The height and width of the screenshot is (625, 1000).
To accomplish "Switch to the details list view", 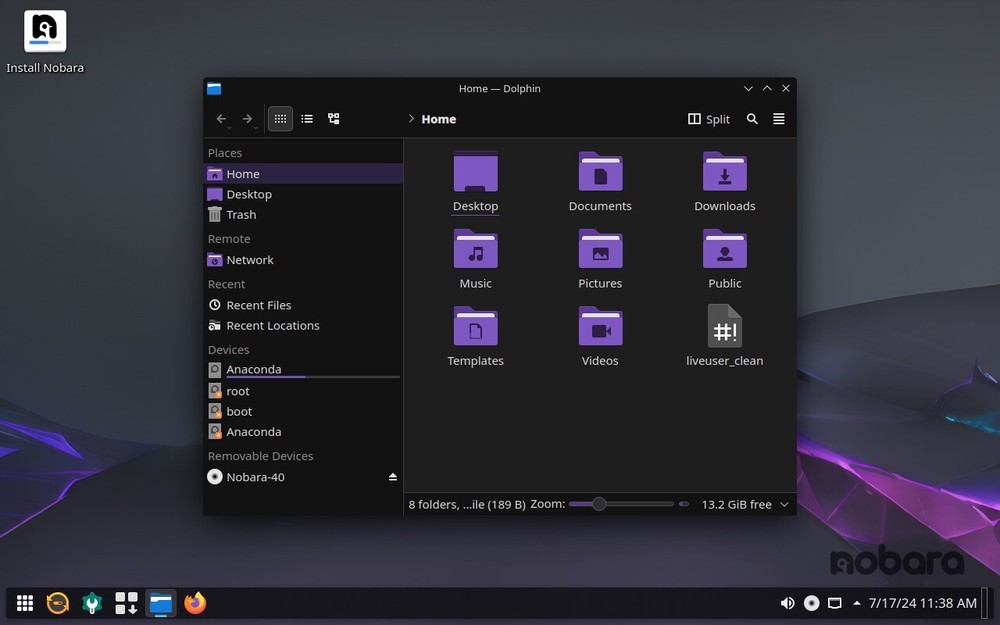I will (307, 118).
